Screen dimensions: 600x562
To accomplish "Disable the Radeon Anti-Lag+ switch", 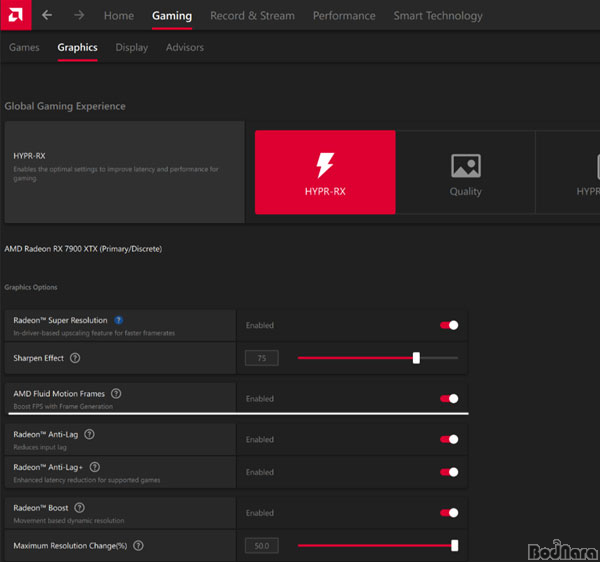I will (449, 472).
